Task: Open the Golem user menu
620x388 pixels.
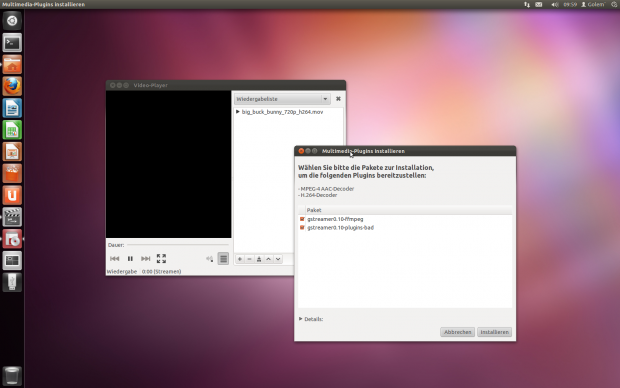Action: [593, 4]
